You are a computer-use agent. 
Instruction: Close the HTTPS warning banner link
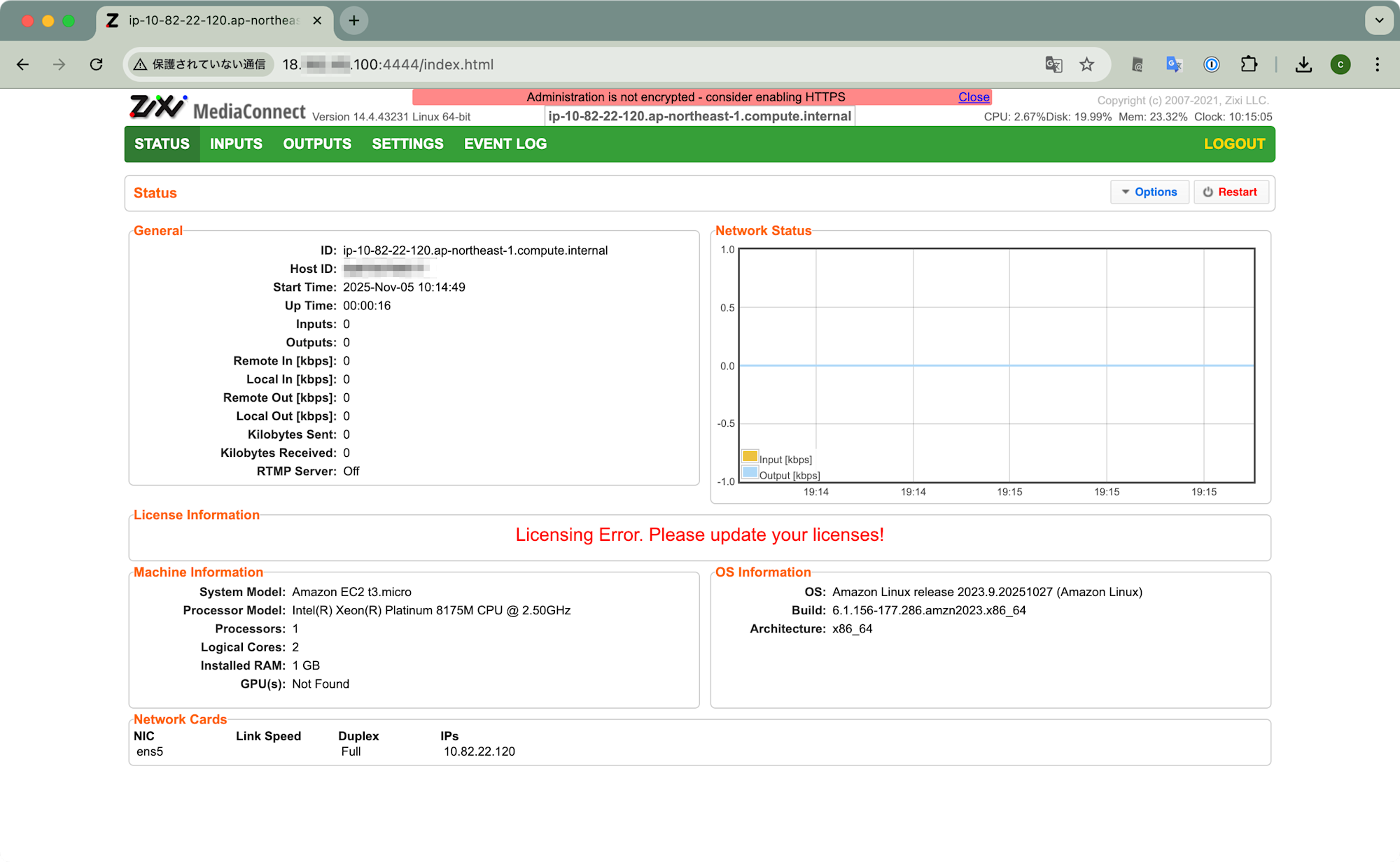pyautogui.click(x=973, y=97)
